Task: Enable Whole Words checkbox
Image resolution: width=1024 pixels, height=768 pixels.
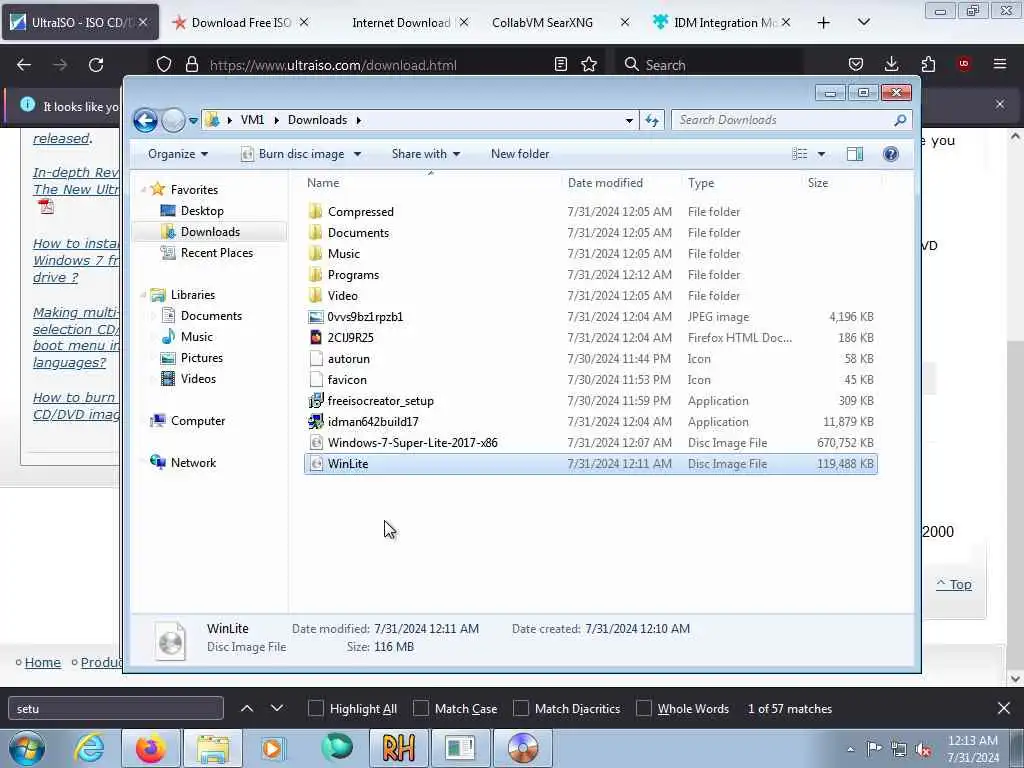Action: click(644, 709)
